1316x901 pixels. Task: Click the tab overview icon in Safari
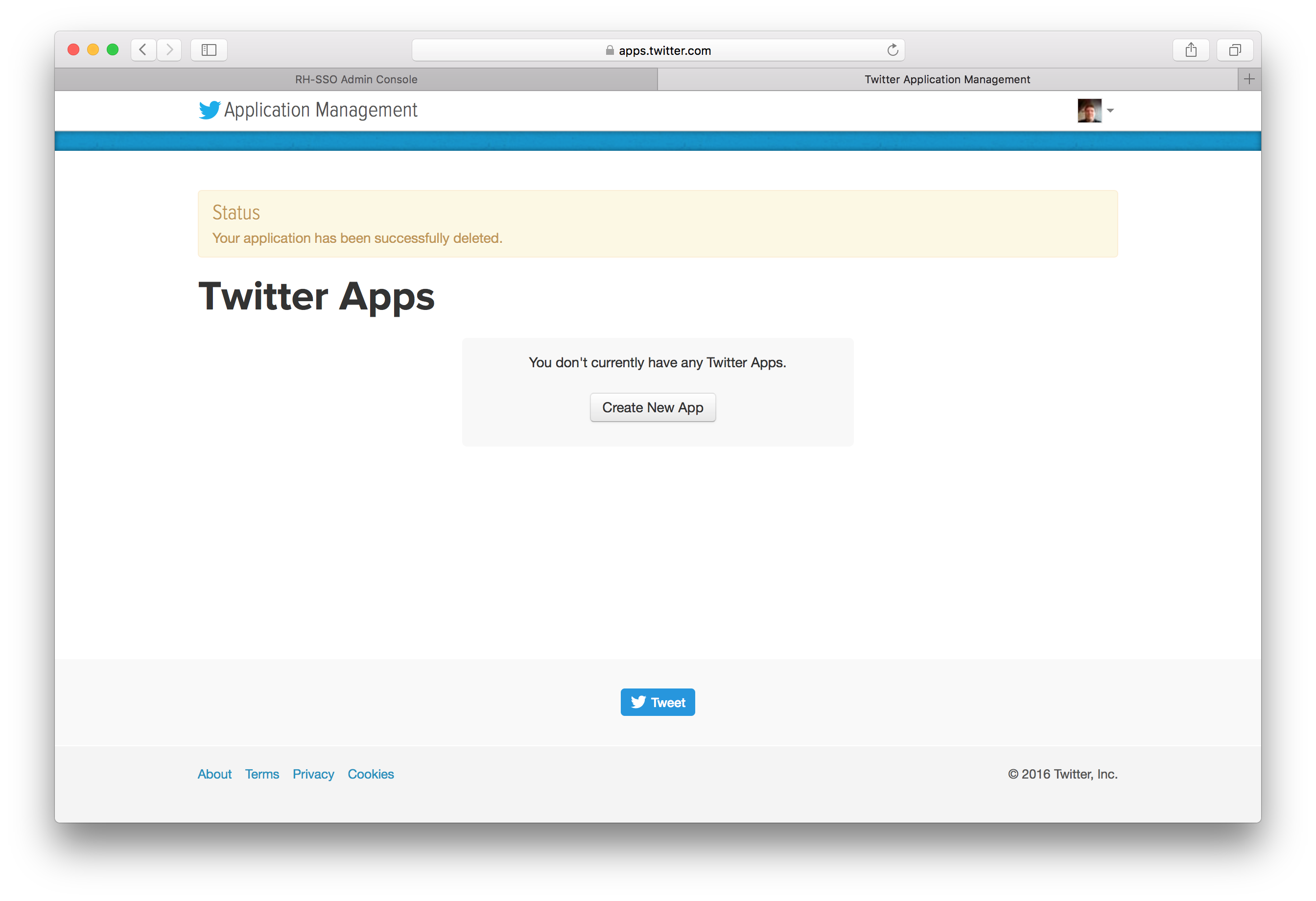coord(1235,50)
